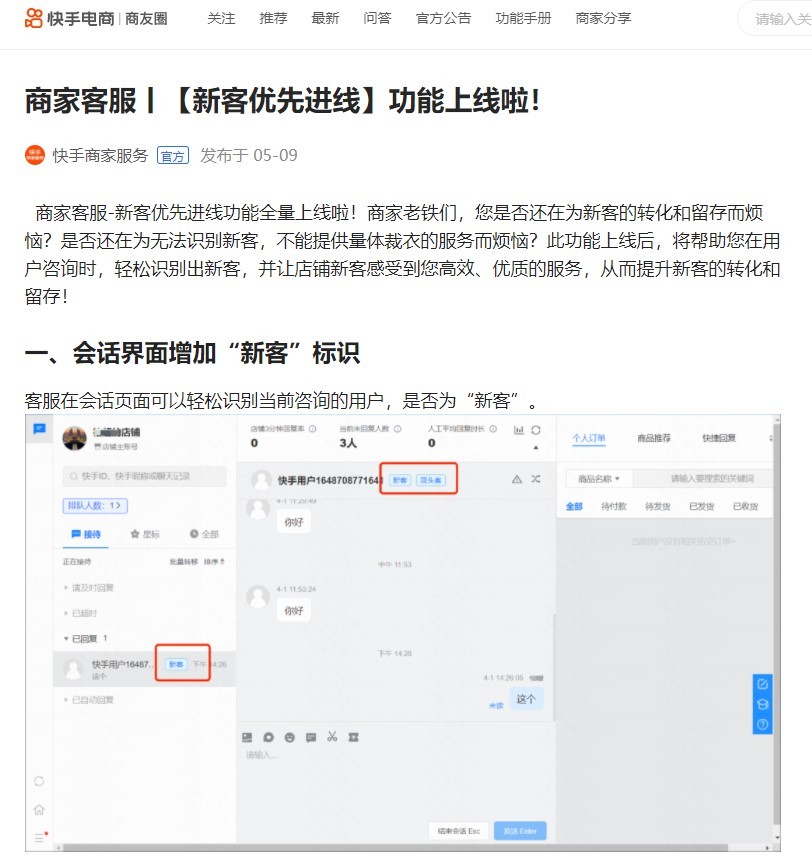Select the 接待 tab in chat list
Image resolution: width=812 pixels, height=857 pixels.
[x=86, y=534]
